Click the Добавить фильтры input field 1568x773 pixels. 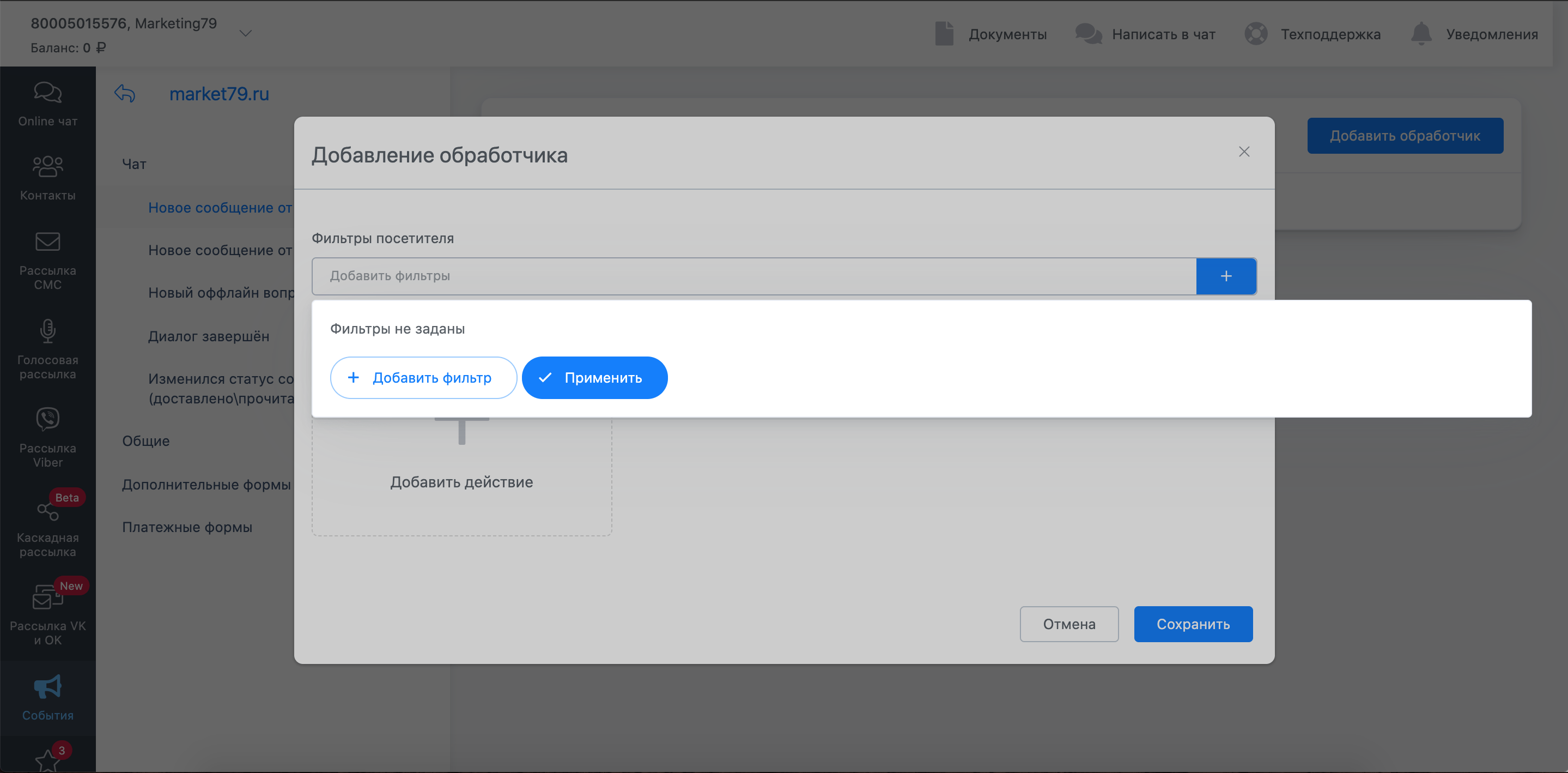coord(753,276)
